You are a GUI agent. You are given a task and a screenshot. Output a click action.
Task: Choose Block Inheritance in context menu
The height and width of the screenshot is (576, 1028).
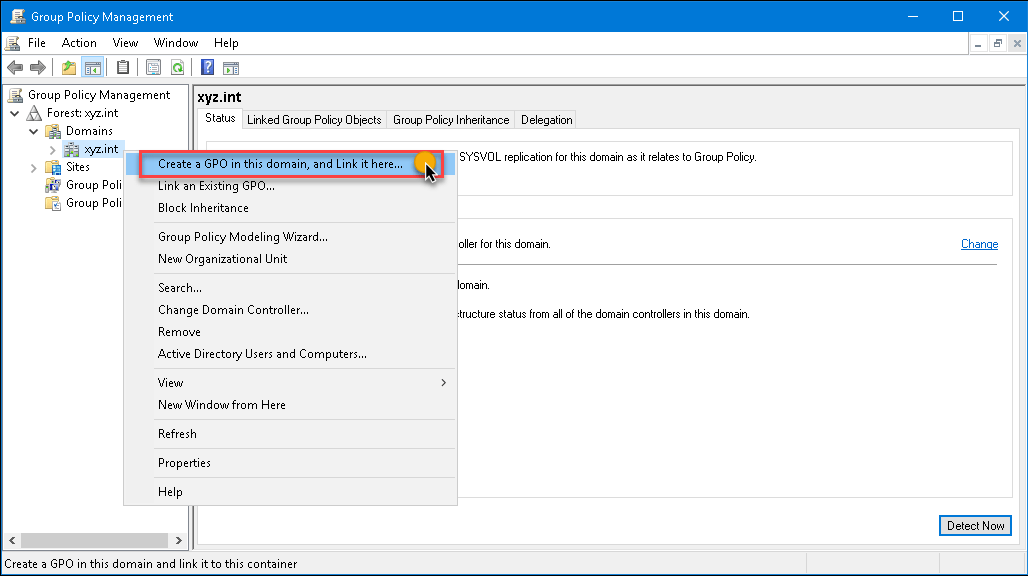(291, 208)
